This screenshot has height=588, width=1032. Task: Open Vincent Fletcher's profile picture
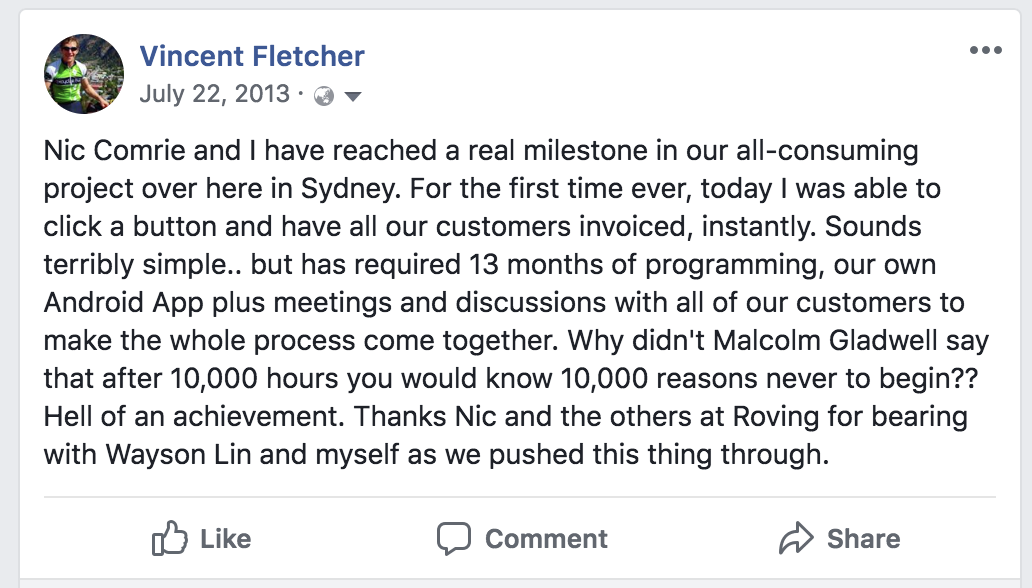point(84,74)
